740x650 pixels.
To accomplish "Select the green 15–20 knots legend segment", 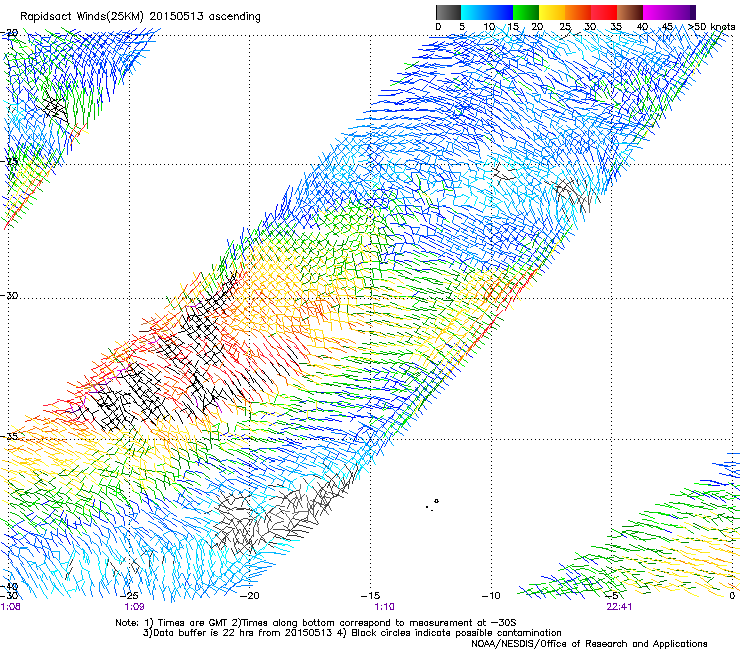I will (x=526, y=12).
